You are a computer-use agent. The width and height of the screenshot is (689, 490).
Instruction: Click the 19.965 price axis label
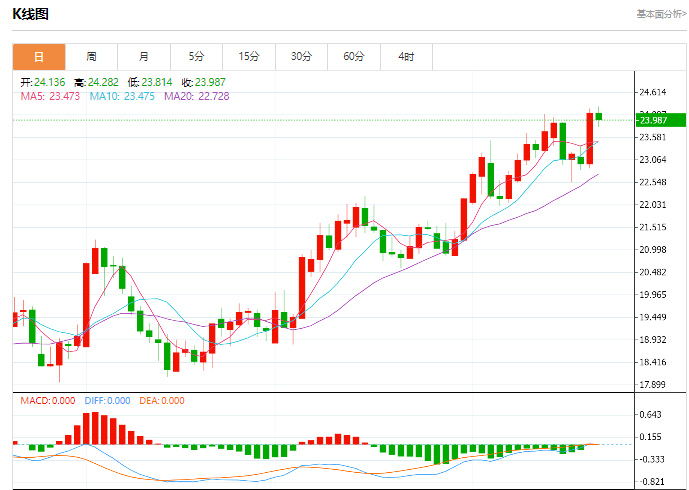click(x=653, y=295)
